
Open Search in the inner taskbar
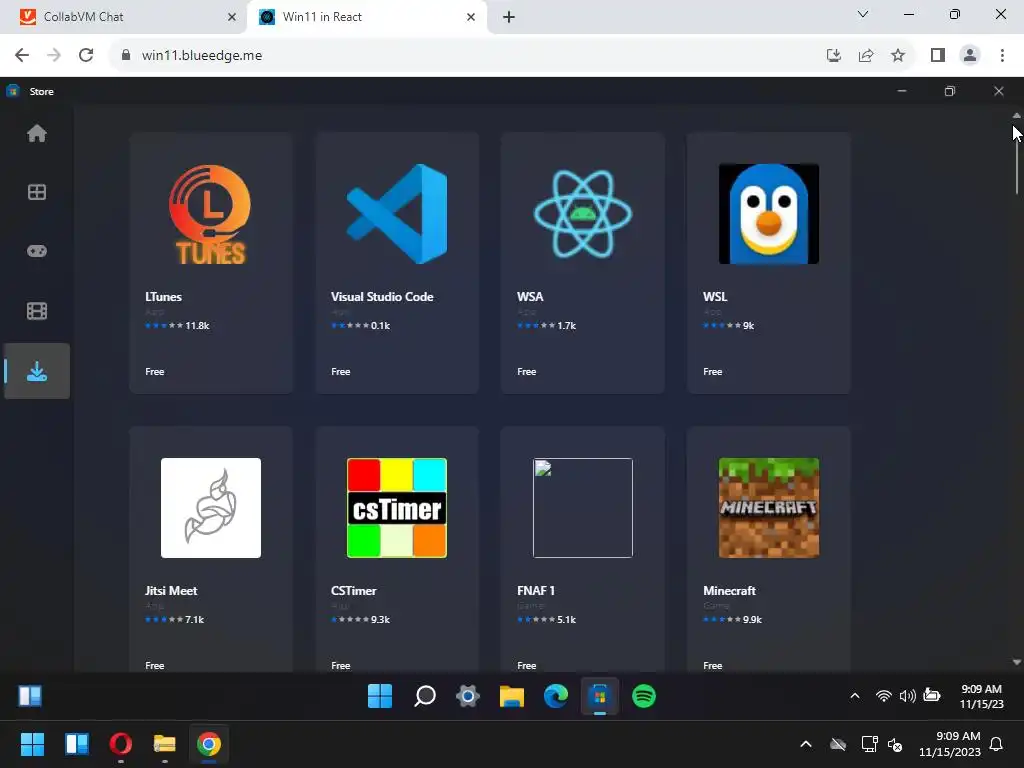click(x=424, y=696)
